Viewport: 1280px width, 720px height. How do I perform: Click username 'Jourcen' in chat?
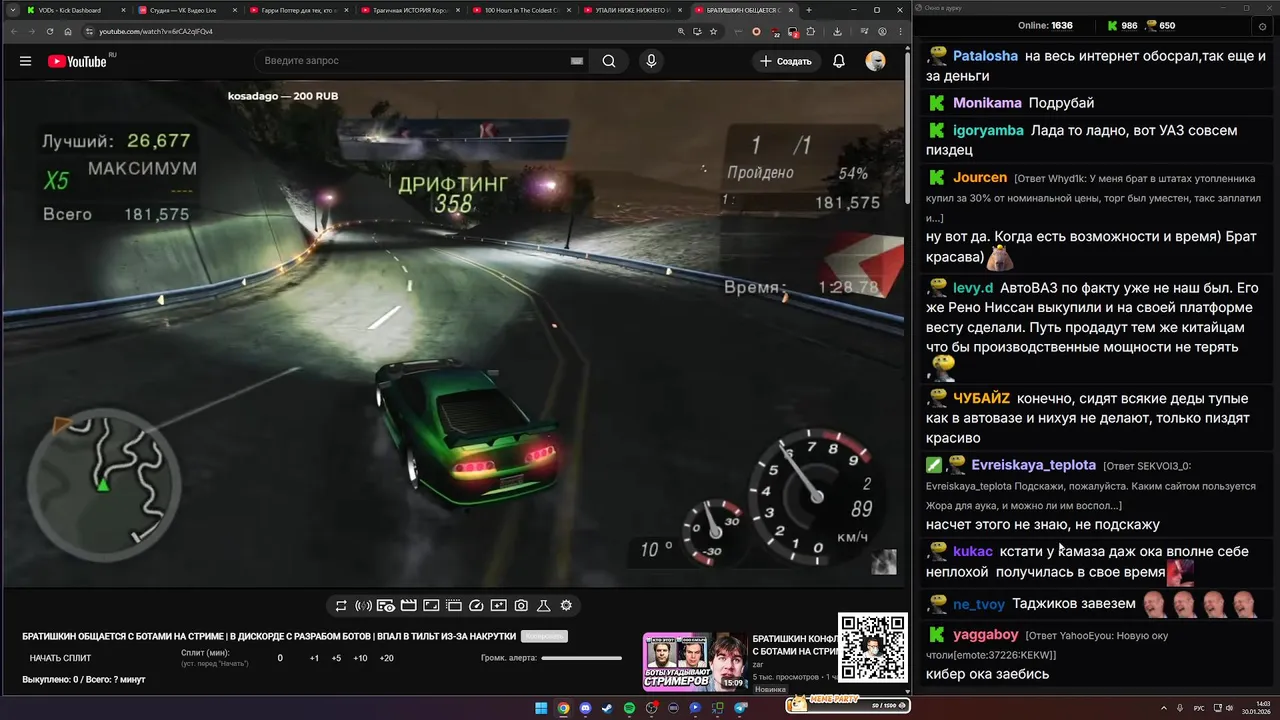pyautogui.click(x=980, y=178)
